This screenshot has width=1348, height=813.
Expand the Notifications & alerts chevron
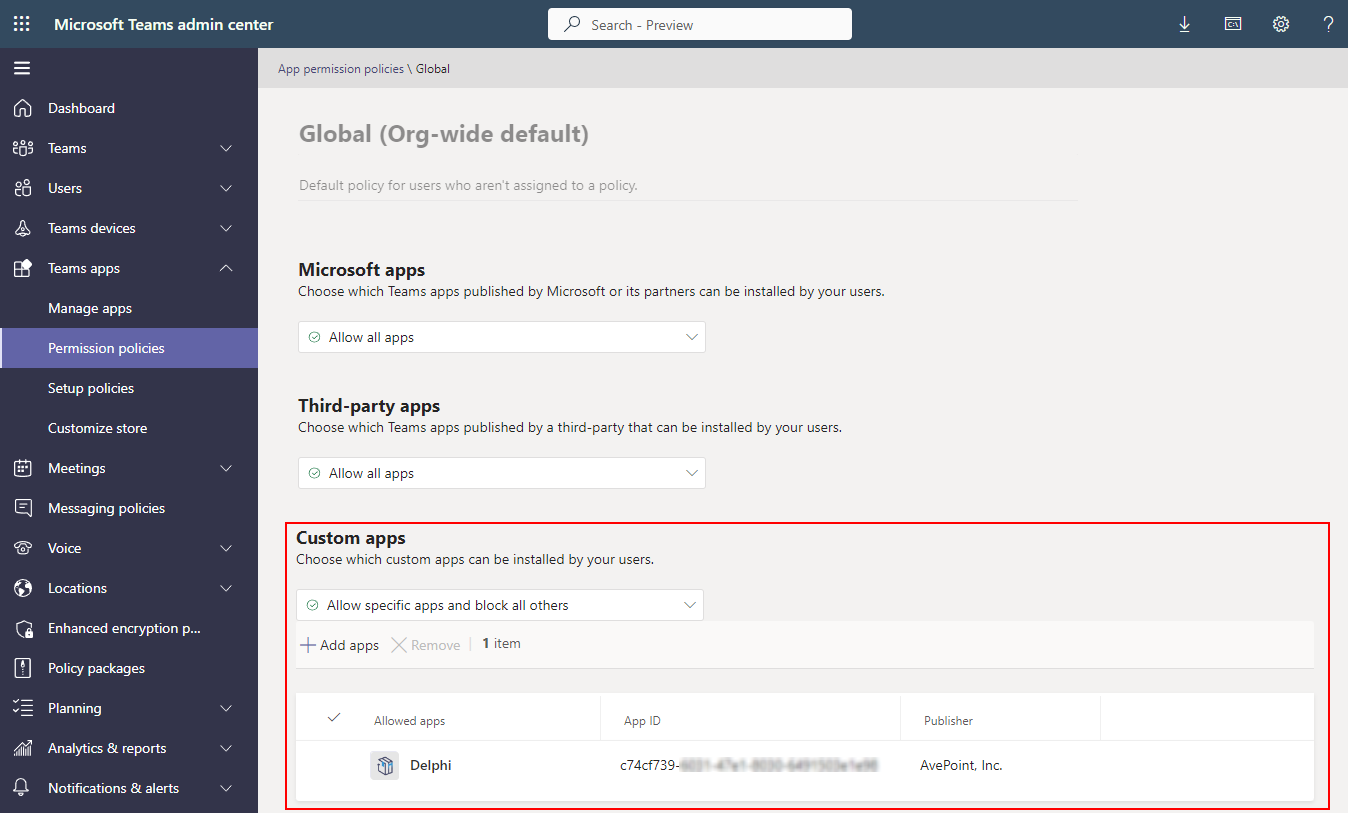[226, 788]
